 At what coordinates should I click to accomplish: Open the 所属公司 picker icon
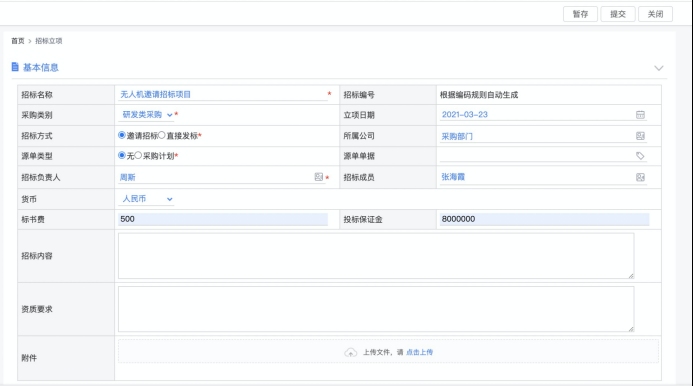coord(640,136)
